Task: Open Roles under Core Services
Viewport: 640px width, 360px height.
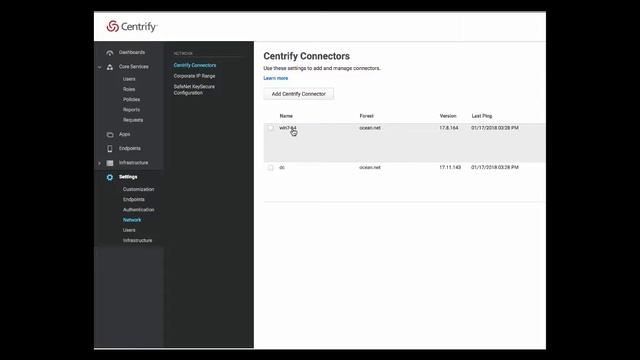Action: pos(129,89)
